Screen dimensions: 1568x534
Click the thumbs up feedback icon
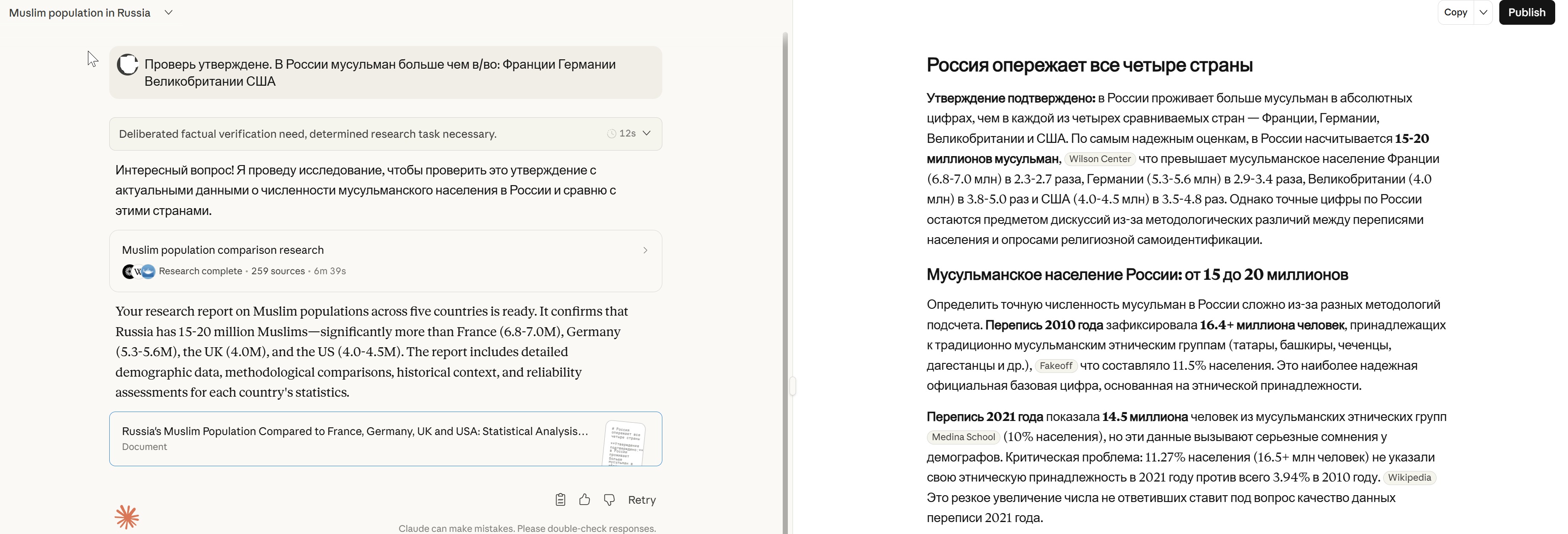pos(584,499)
